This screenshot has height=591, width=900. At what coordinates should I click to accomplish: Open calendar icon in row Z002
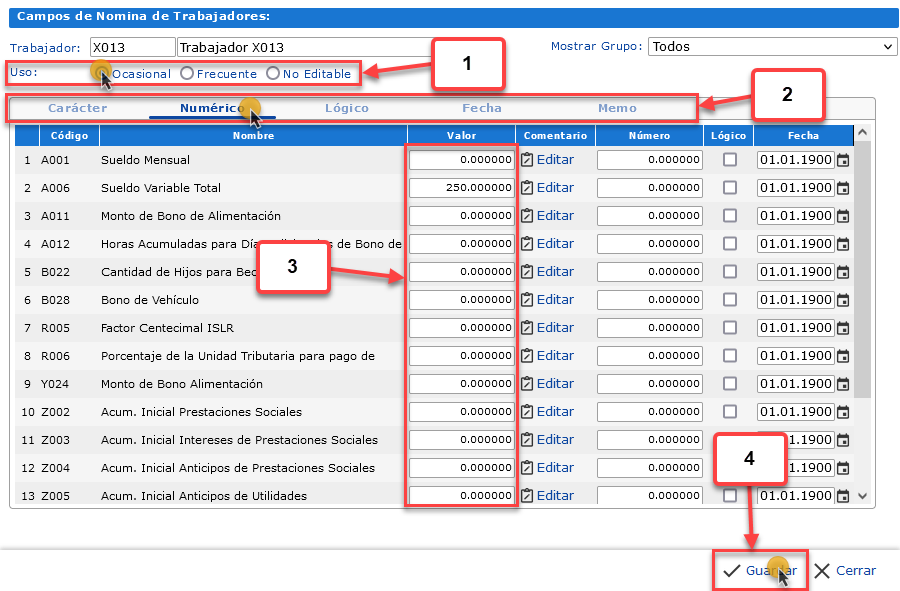(x=843, y=412)
